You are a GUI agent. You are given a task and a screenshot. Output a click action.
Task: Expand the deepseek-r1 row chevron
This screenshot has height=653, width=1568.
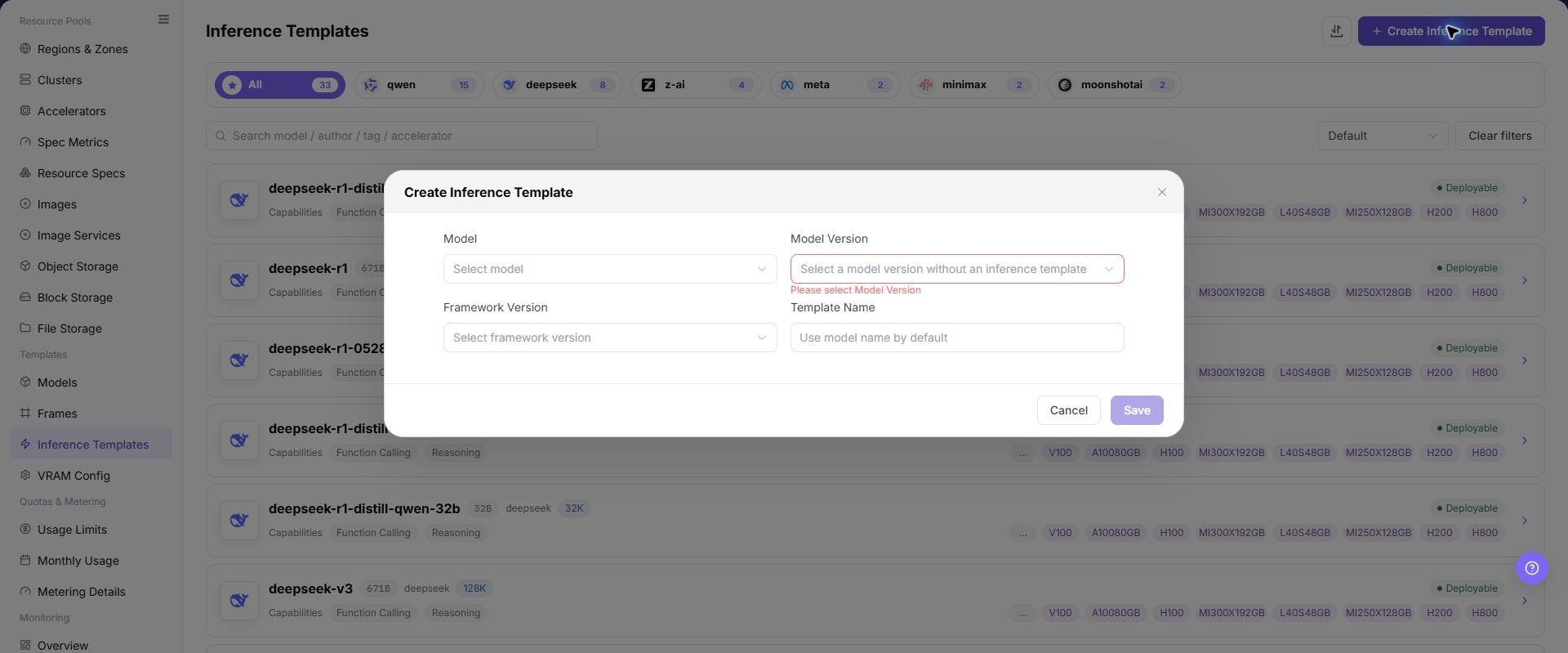click(1525, 280)
